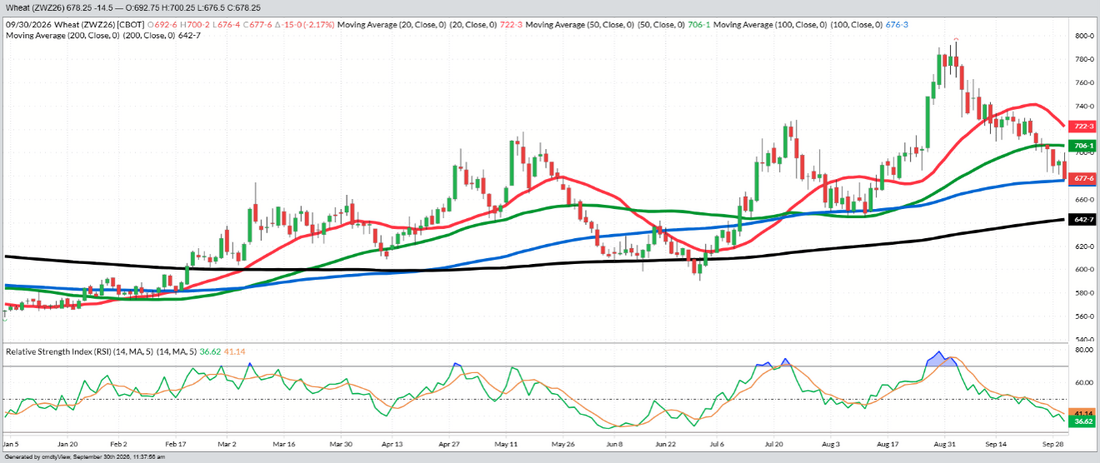This screenshot has height=463, width=1100.
Task: Click the May 11 date label
Action: (506, 444)
